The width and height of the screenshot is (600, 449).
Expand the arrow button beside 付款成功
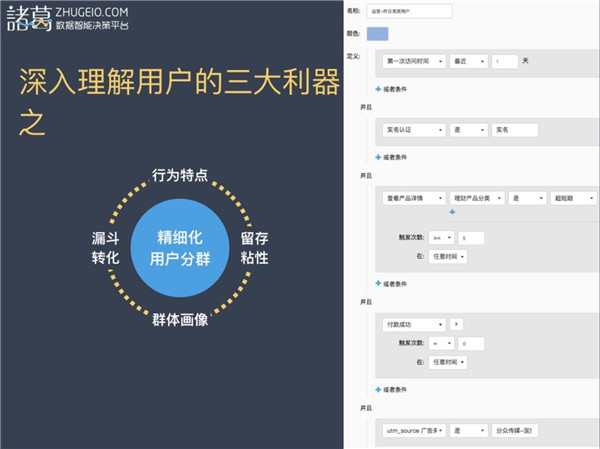click(x=457, y=323)
